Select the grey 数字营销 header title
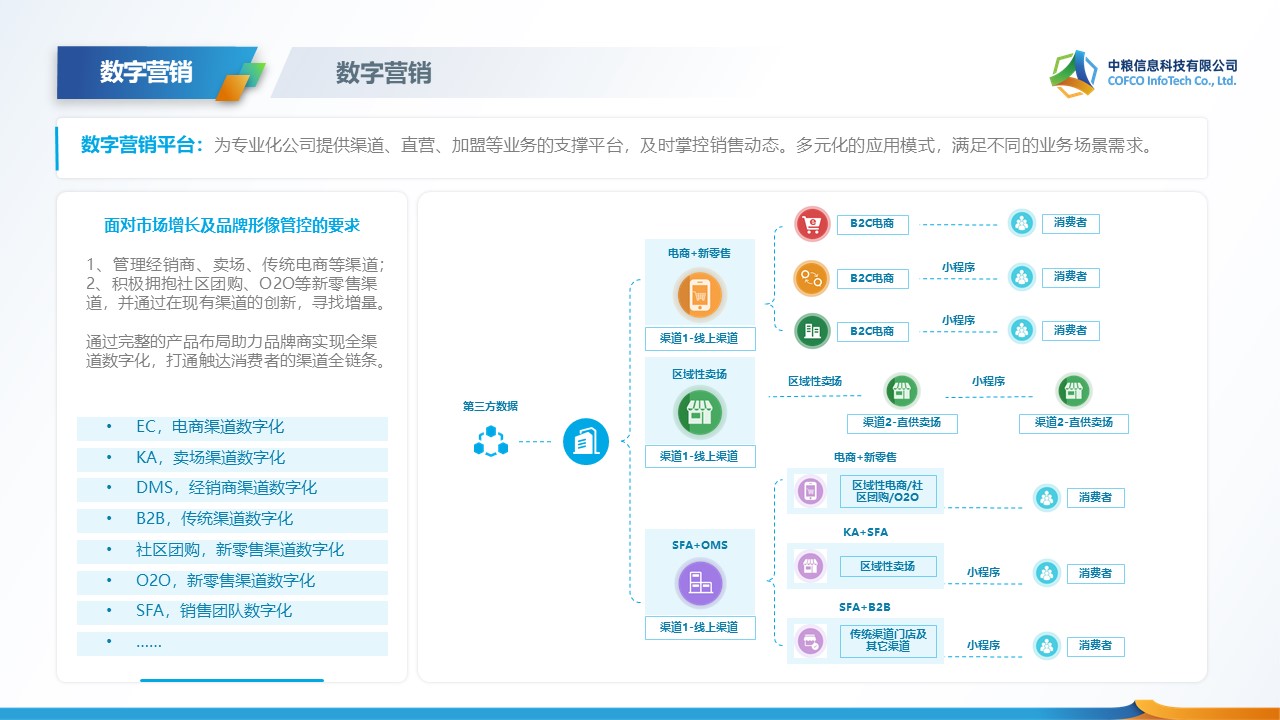 (383, 73)
